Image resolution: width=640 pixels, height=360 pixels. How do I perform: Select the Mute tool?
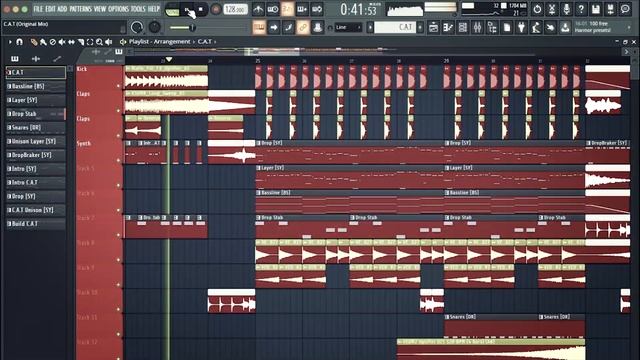(x=62, y=42)
